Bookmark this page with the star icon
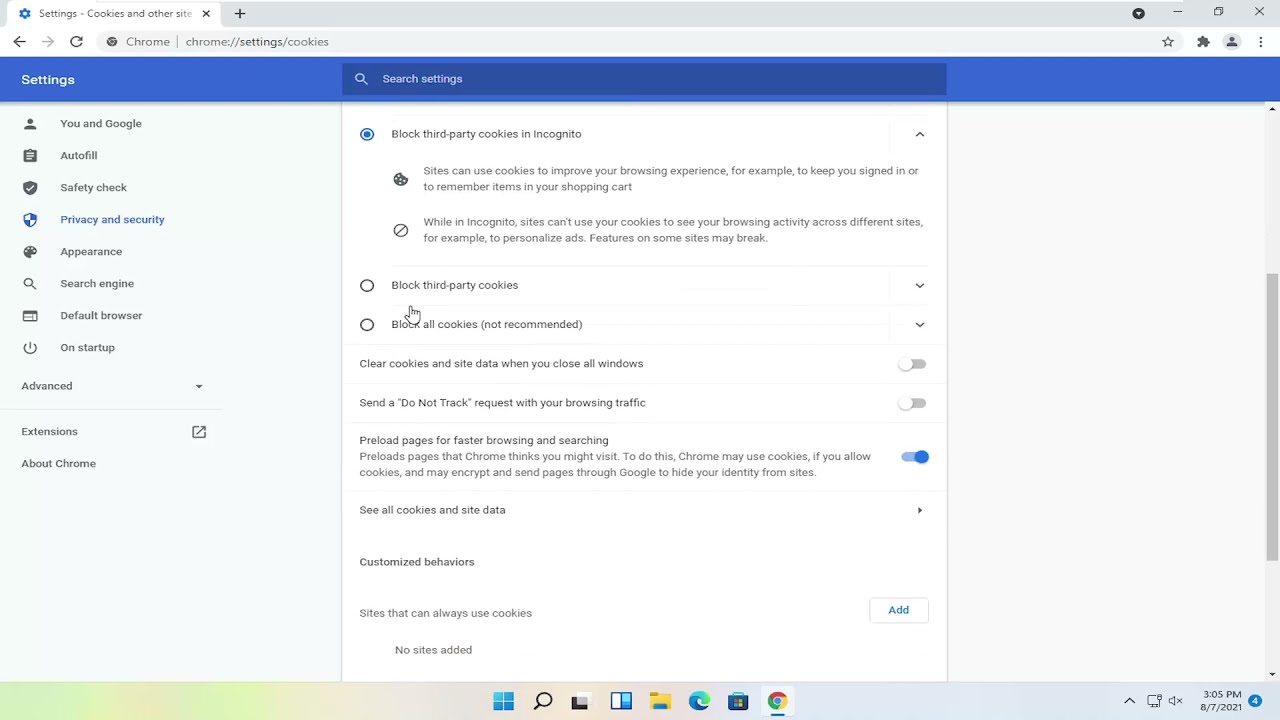The width and height of the screenshot is (1280, 720). coord(1167,42)
